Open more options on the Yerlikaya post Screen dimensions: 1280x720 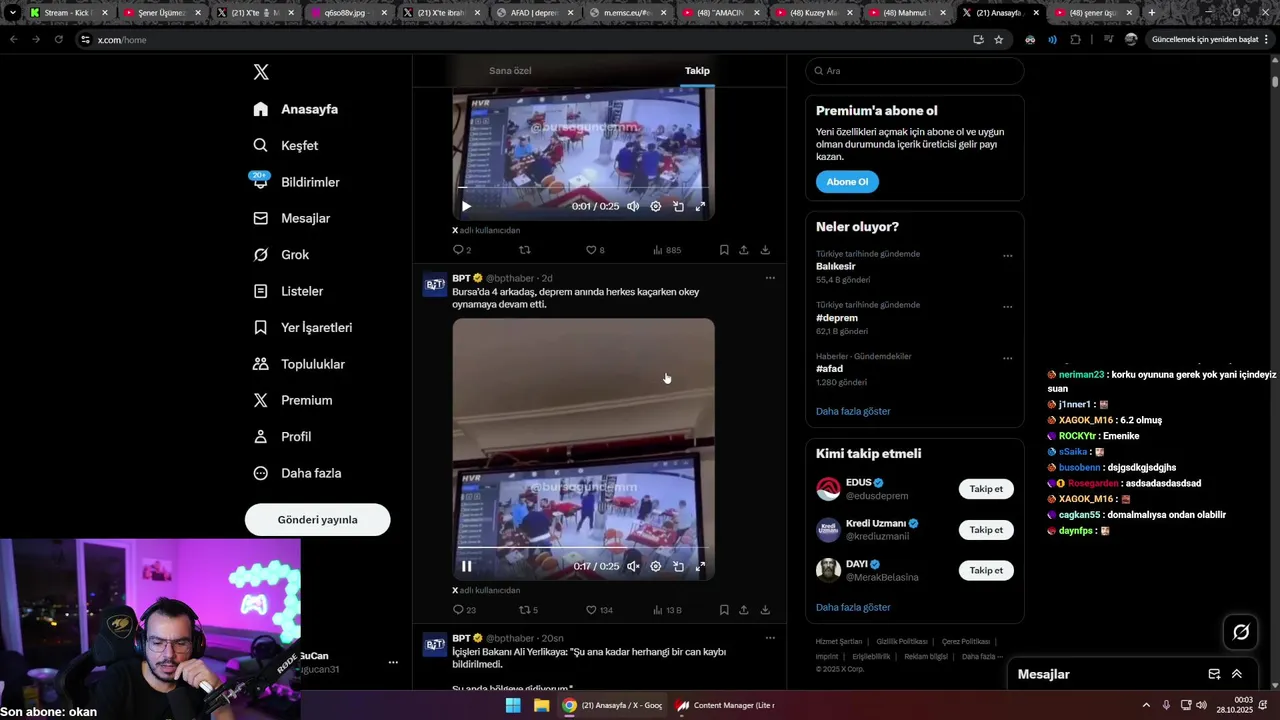(770, 638)
